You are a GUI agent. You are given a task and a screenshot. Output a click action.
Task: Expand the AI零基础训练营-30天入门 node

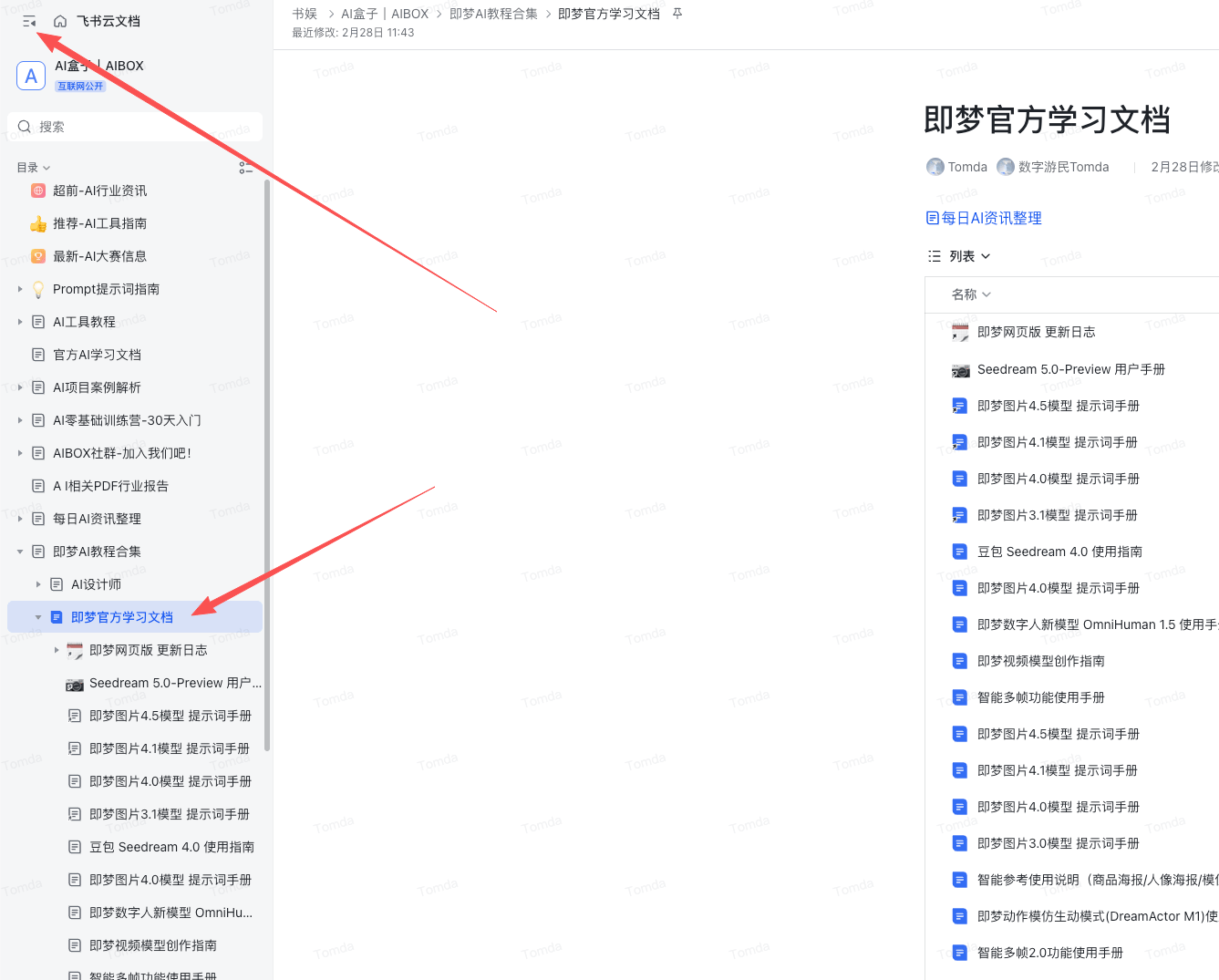pyautogui.click(x=20, y=420)
